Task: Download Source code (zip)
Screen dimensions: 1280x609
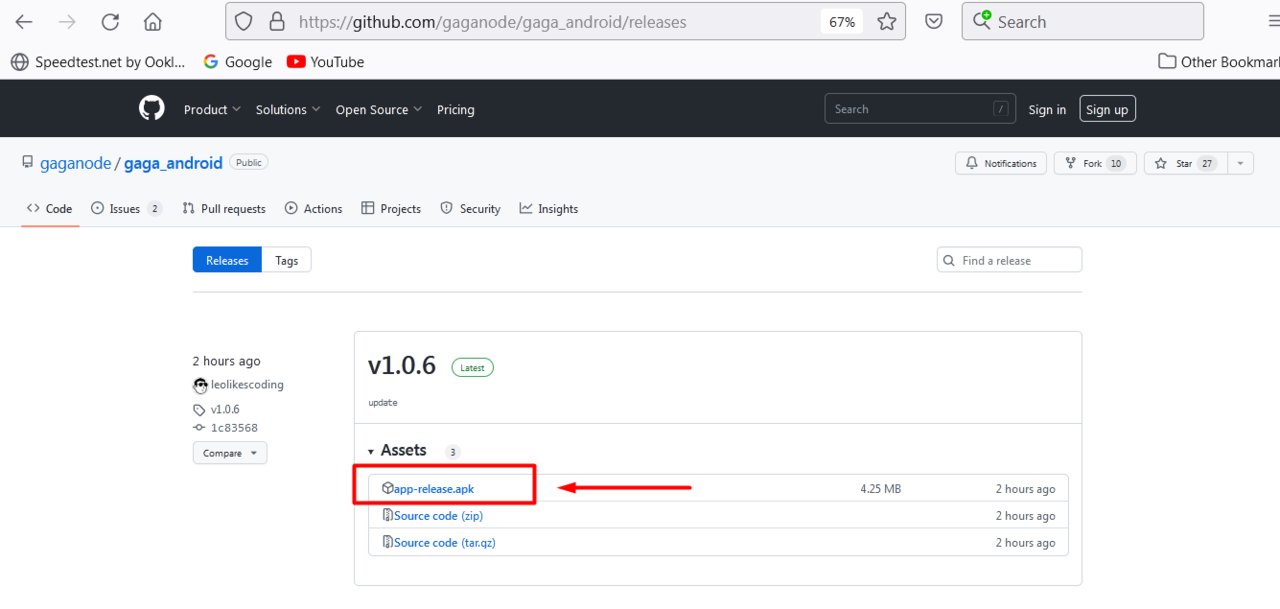Action: point(438,516)
